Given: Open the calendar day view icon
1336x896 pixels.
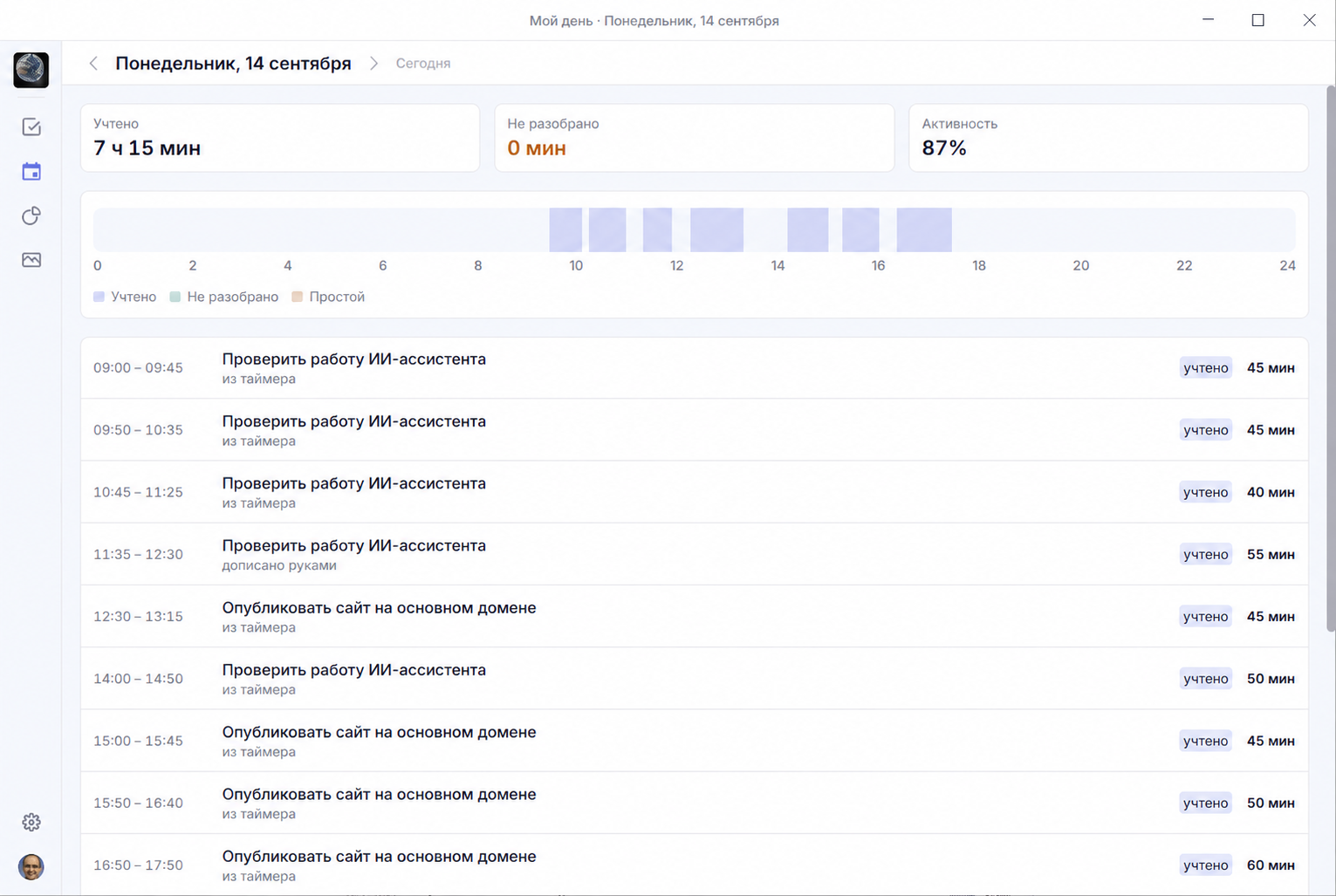Looking at the screenshot, I should tap(31, 171).
